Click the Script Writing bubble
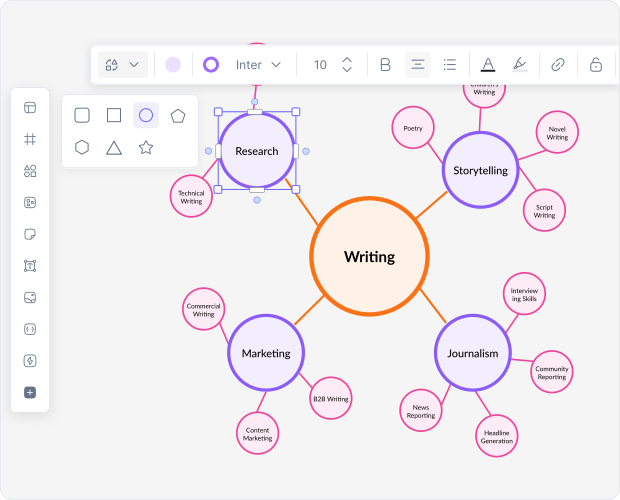The height and width of the screenshot is (500, 620). click(x=544, y=211)
